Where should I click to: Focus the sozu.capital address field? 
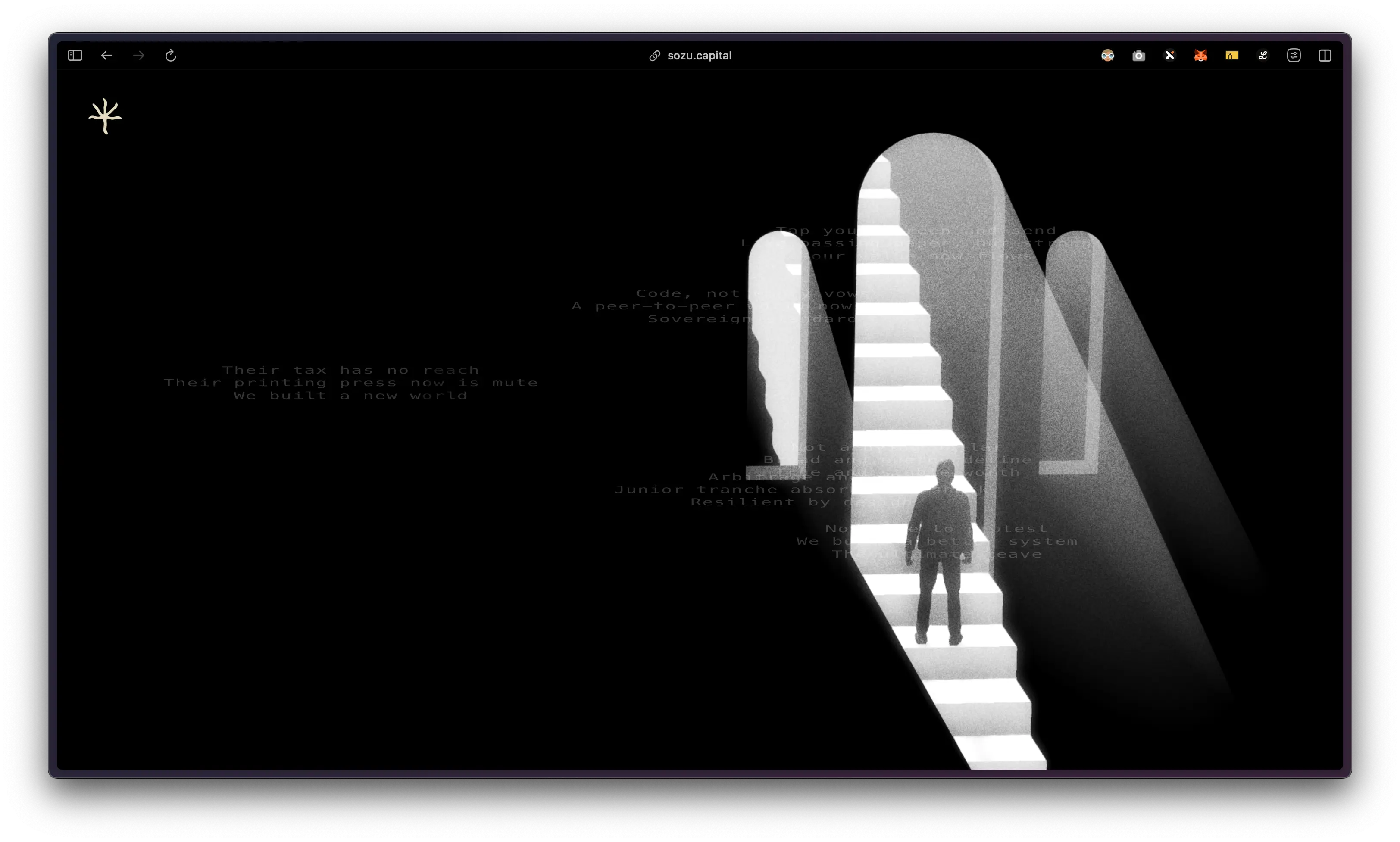[699, 56]
